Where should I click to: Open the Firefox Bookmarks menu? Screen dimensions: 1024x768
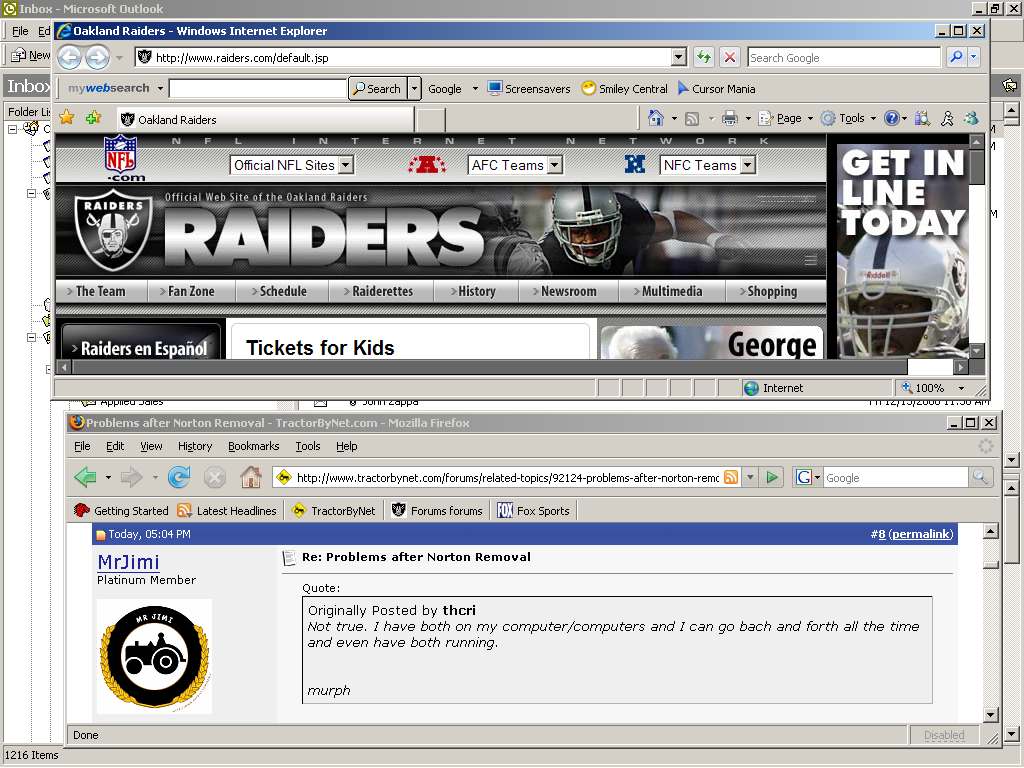click(x=253, y=446)
